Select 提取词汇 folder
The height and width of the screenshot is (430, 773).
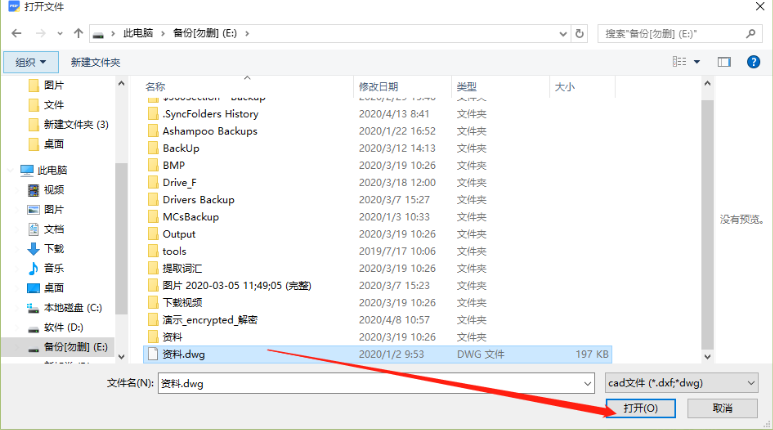click(182, 269)
